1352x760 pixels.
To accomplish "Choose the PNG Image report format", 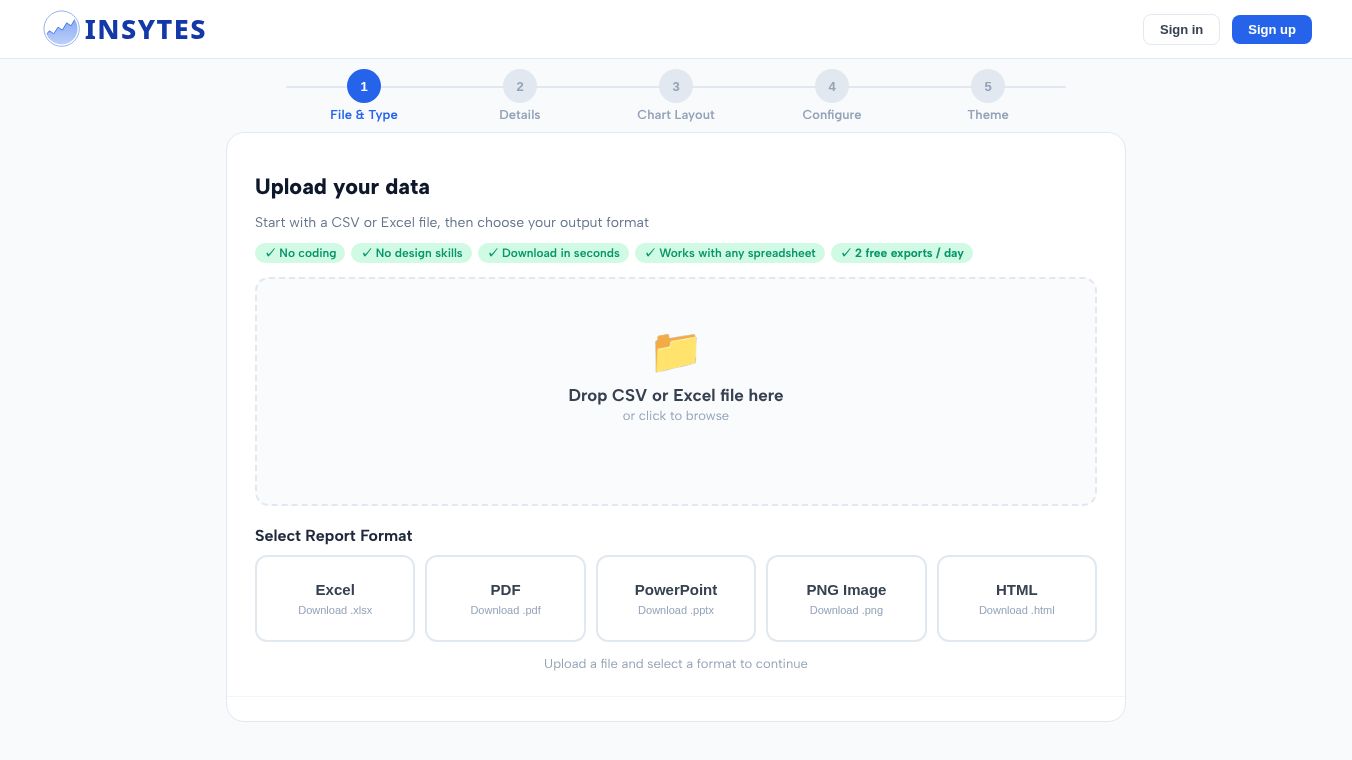I will click(846, 598).
